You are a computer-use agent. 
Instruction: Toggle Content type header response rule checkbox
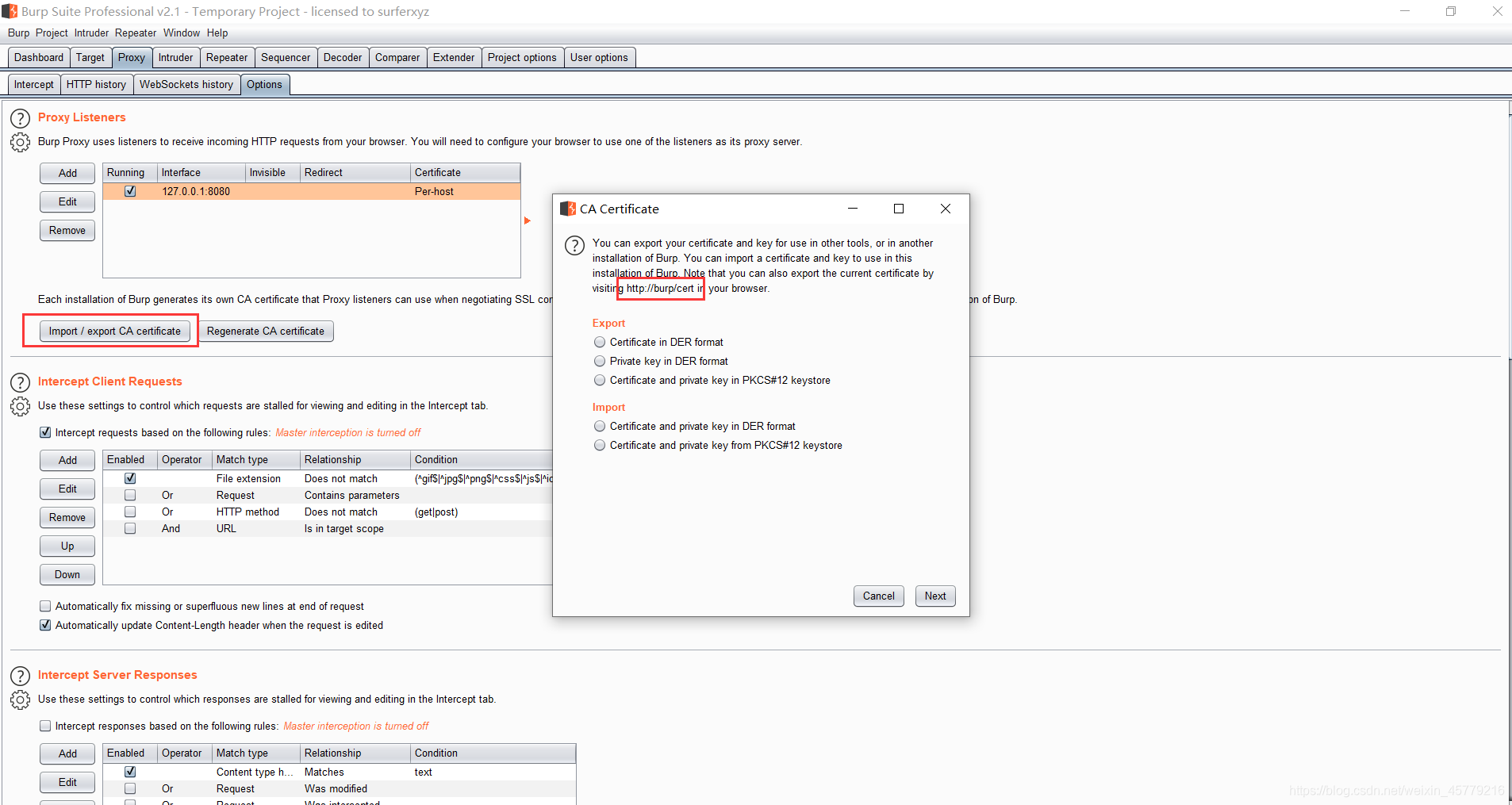(x=130, y=772)
